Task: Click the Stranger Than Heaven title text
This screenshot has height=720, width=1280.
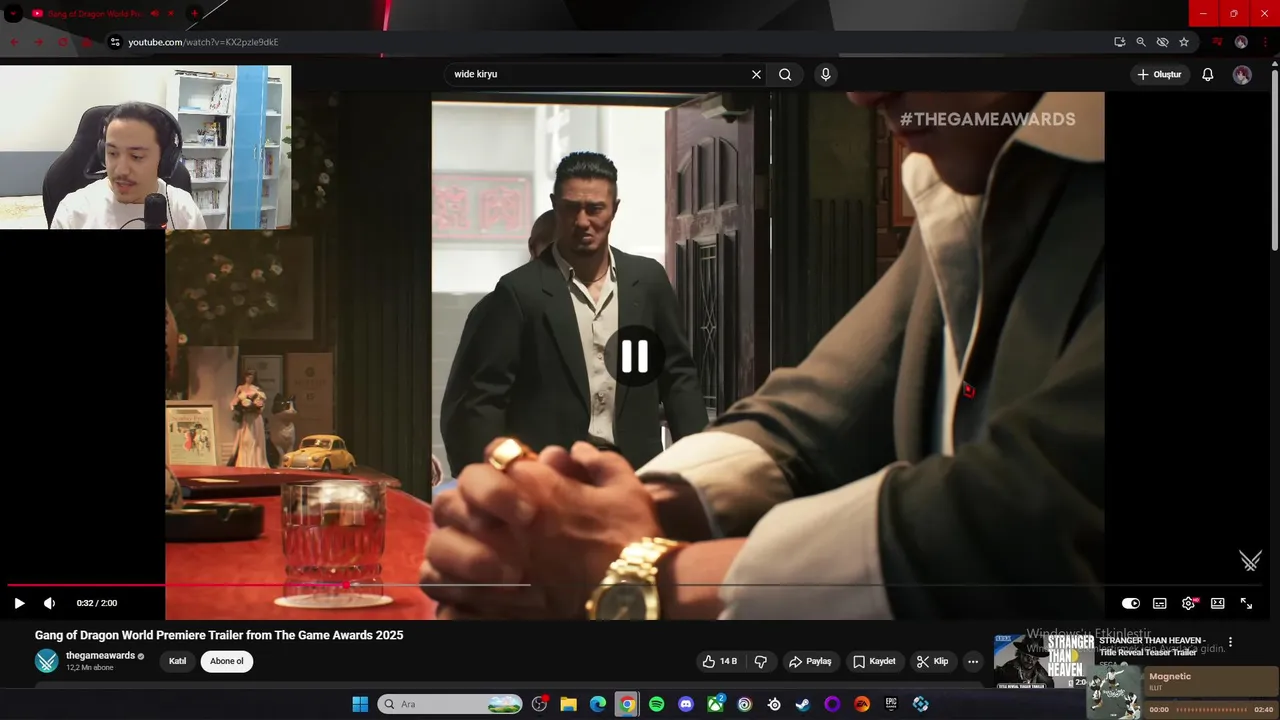Action: [x=1152, y=646]
